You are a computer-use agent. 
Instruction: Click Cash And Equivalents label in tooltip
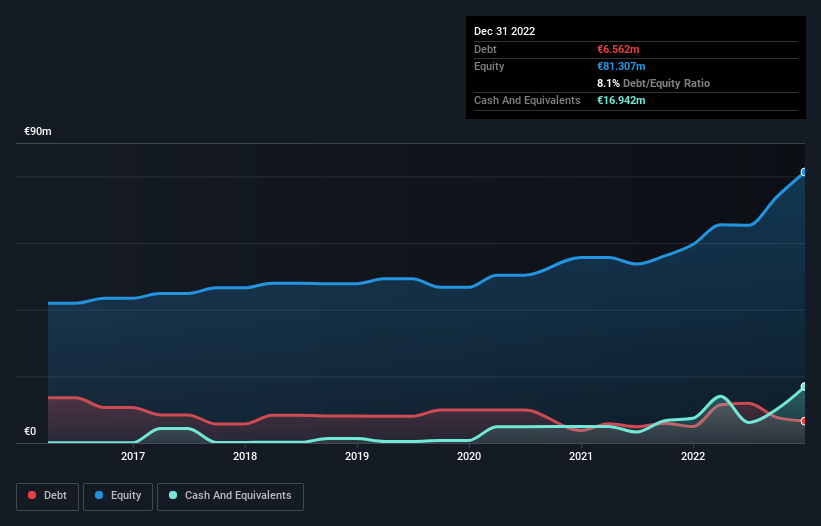[527, 100]
